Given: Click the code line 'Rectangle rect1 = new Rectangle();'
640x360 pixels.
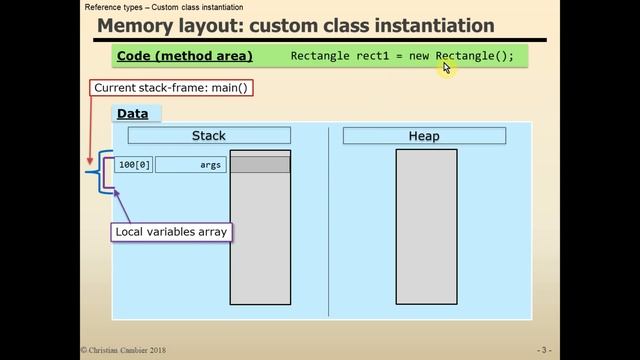Looking at the screenshot, I should click(402, 56).
